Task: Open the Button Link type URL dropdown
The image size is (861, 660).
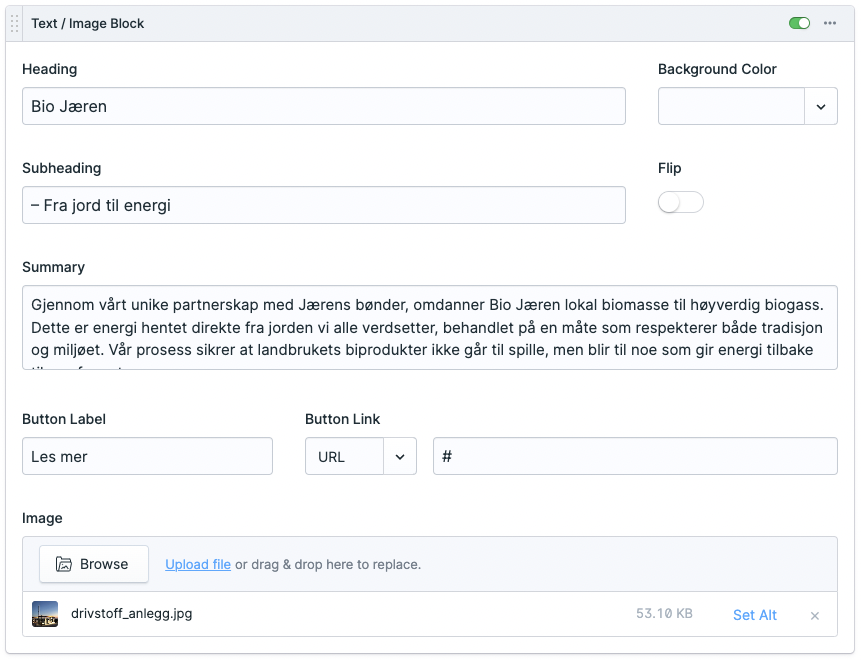Action: click(360, 457)
